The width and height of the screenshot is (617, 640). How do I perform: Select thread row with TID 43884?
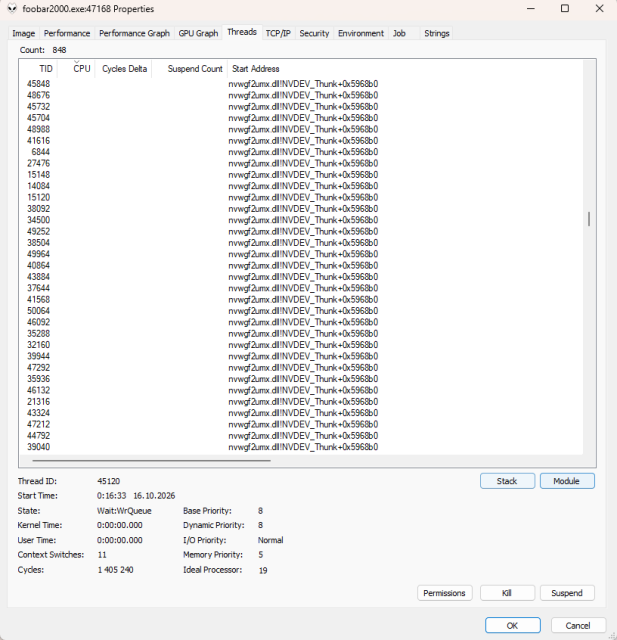click(x=301, y=277)
